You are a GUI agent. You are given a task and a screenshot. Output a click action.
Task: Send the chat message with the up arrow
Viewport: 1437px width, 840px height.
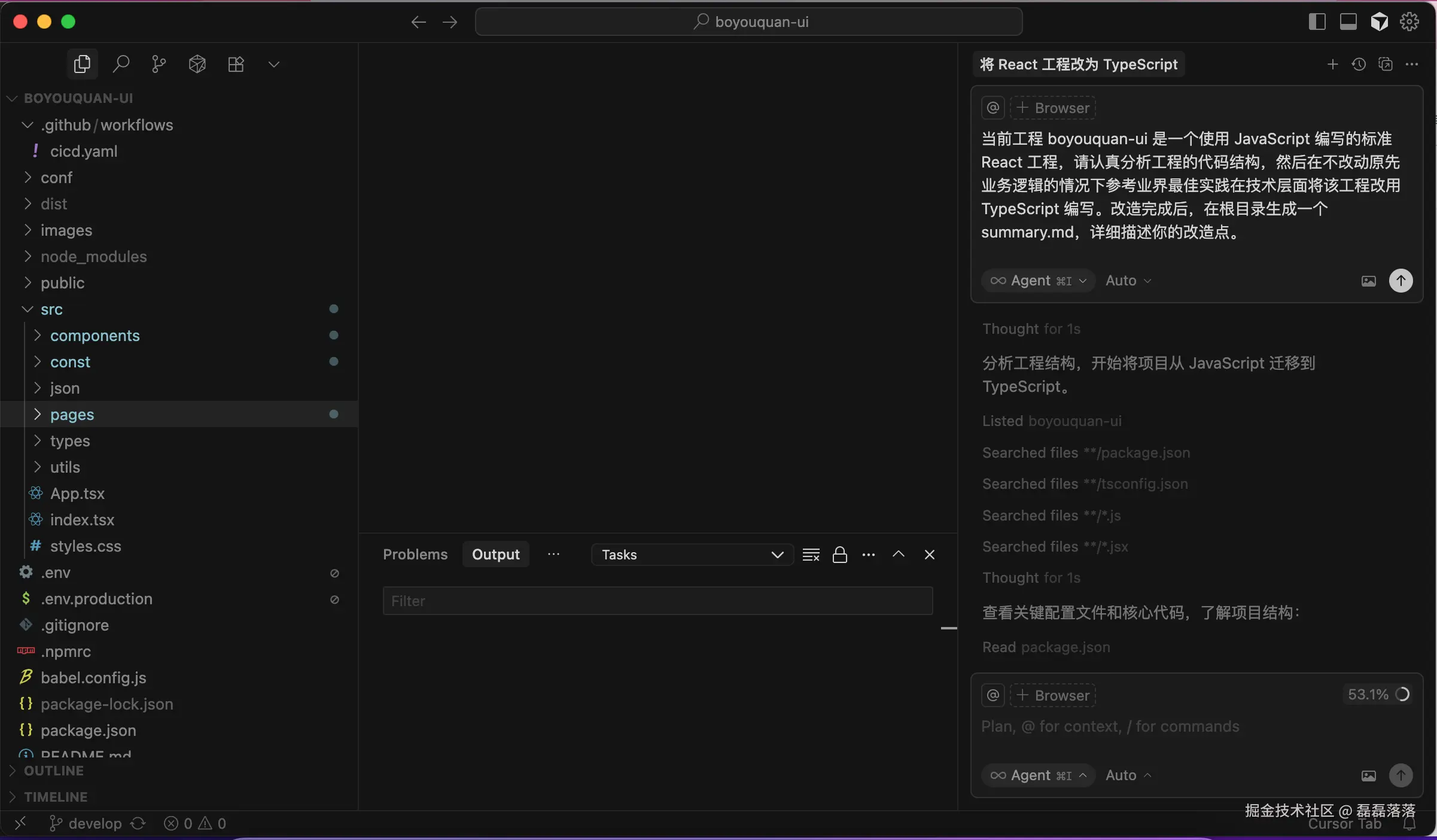(1401, 776)
